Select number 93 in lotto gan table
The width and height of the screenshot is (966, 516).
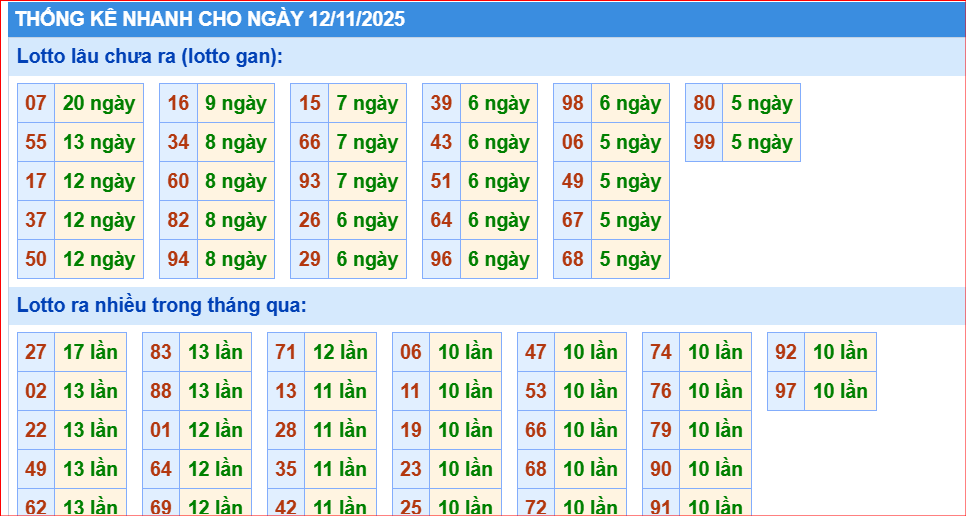(x=309, y=181)
